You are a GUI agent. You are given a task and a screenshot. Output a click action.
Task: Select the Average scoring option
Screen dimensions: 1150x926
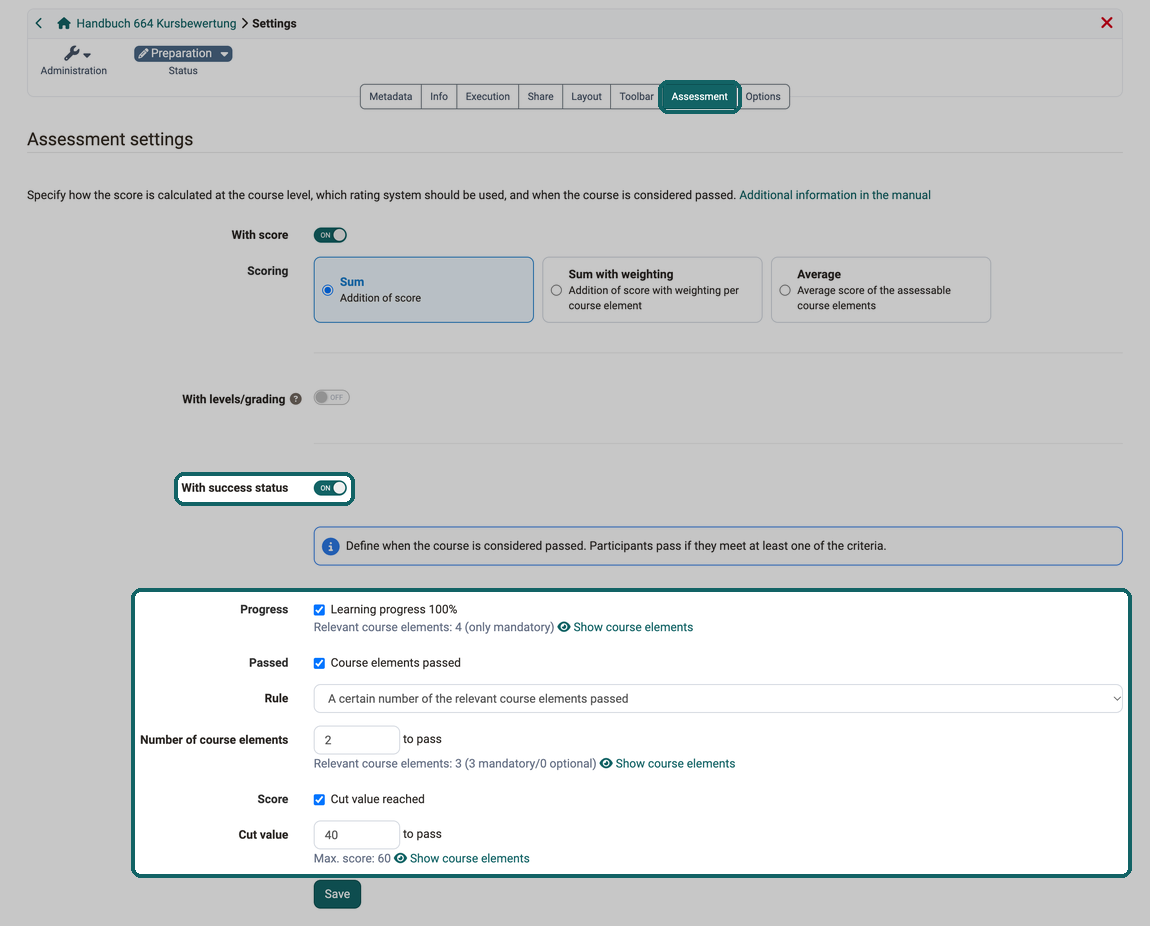[881, 290]
